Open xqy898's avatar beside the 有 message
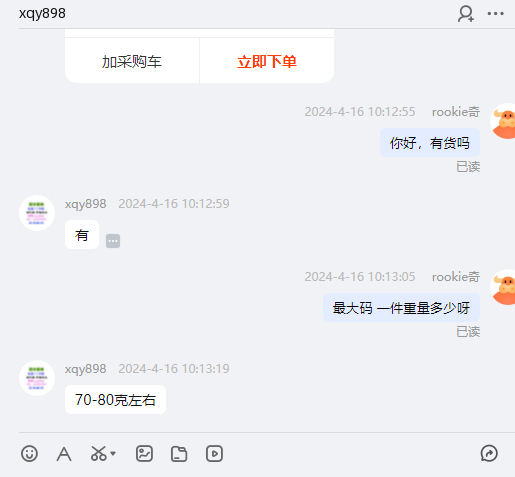Viewport: 515px width, 477px height. click(37, 213)
